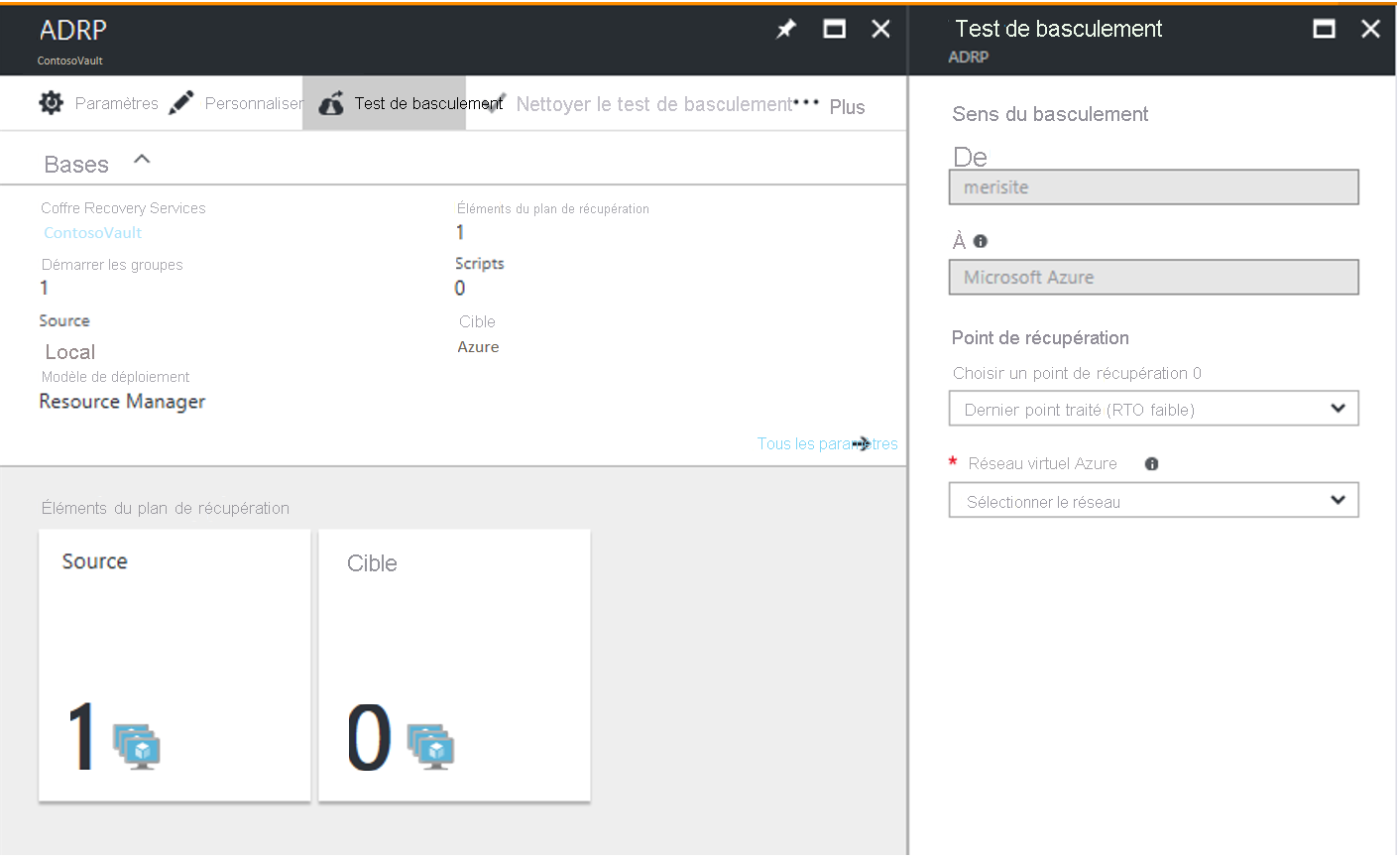The height and width of the screenshot is (861, 1400).
Task: Click the merisite De field
Action: [x=1154, y=187]
